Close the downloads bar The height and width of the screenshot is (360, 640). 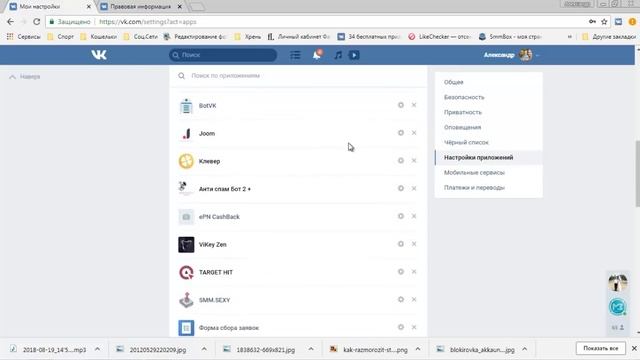point(634,348)
